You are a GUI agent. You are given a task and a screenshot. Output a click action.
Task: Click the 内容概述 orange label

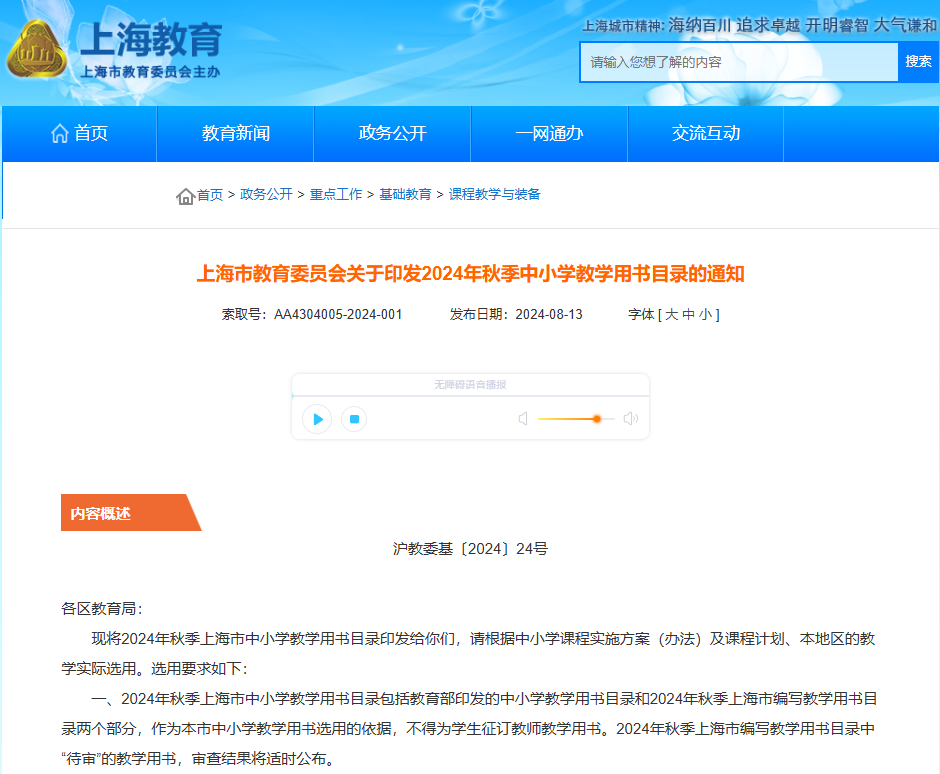coord(131,513)
